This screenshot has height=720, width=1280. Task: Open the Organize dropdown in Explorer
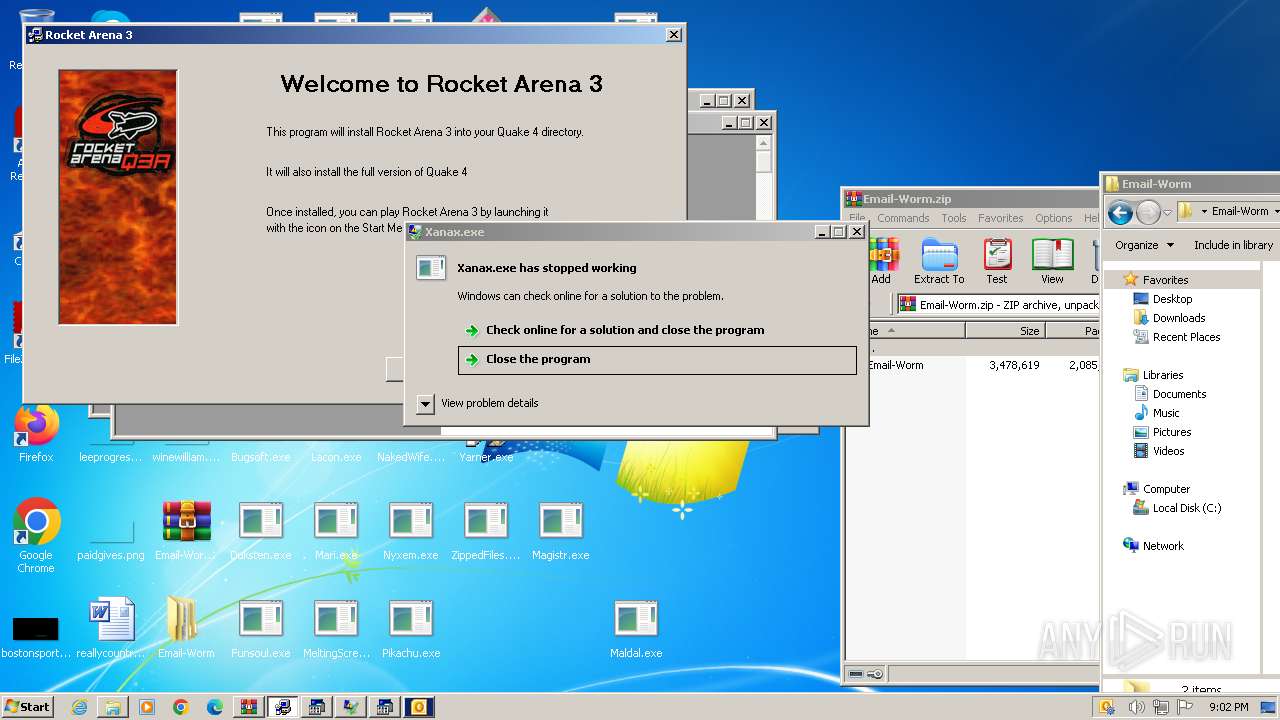point(1143,245)
